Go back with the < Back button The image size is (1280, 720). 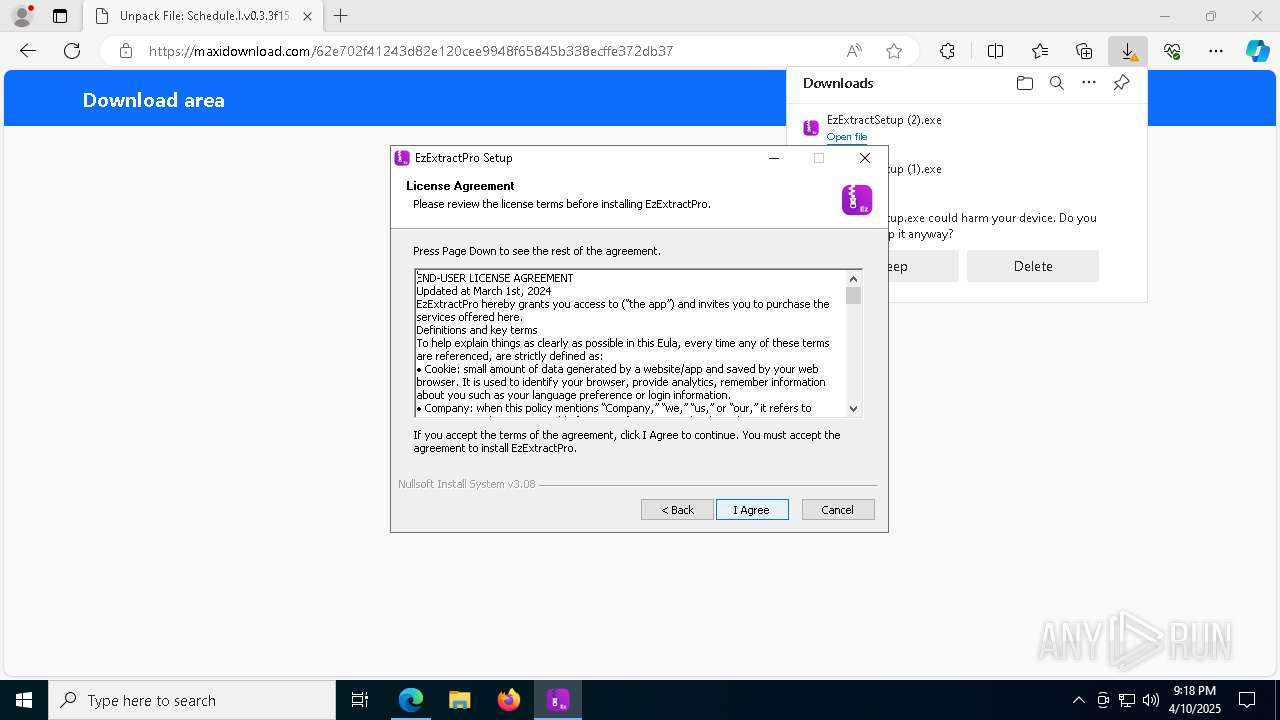click(677, 510)
